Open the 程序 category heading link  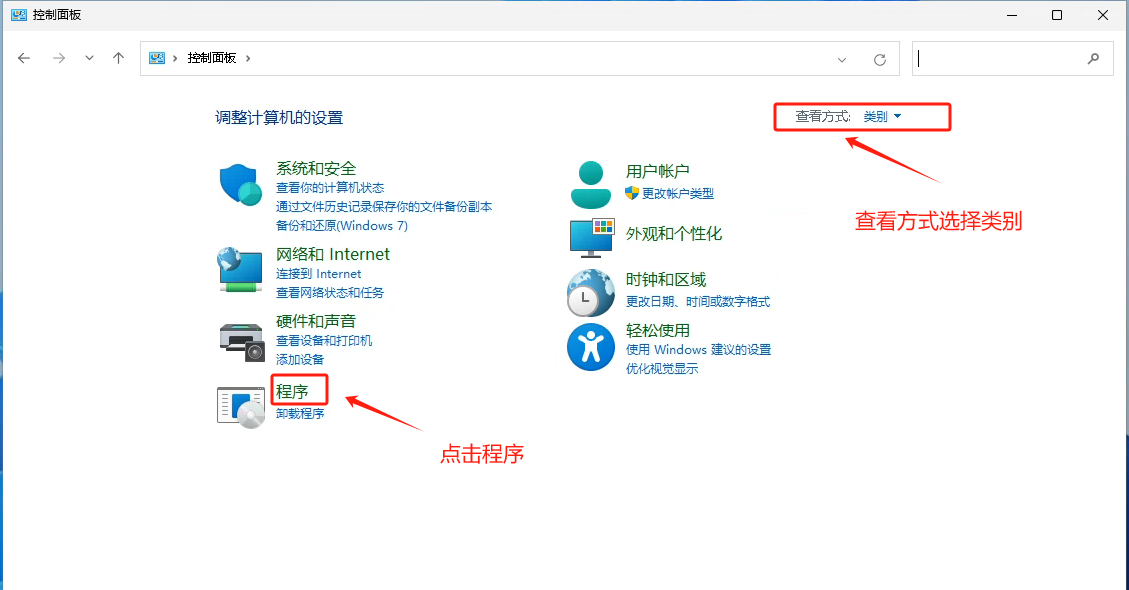click(x=292, y=391)
